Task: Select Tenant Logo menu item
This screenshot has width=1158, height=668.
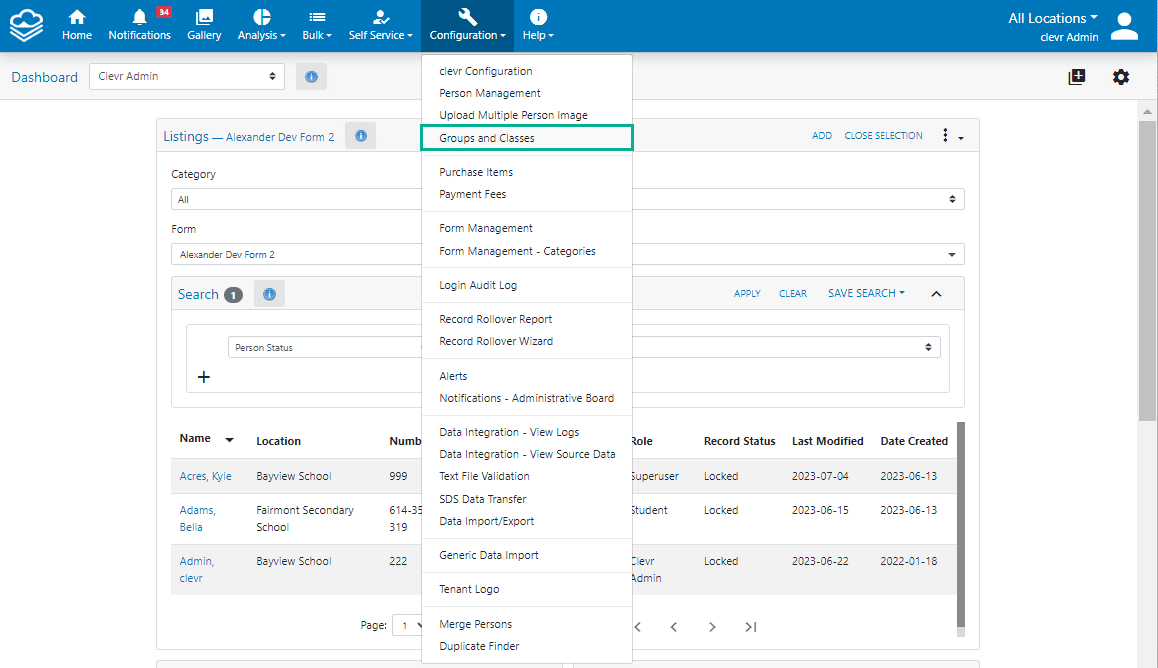Action: tap(469, 589)
